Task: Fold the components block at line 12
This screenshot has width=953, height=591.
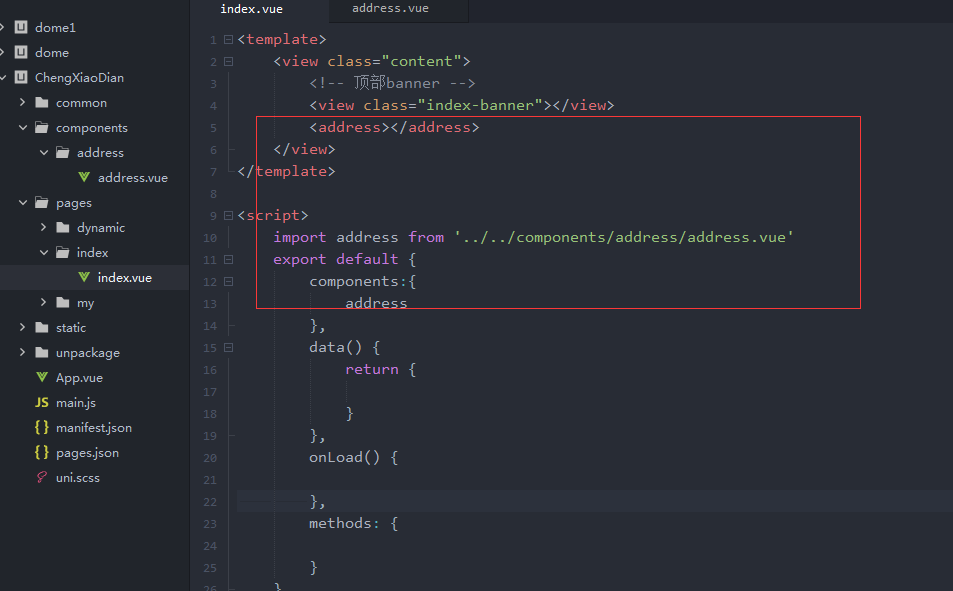Action: click(229, 282)
